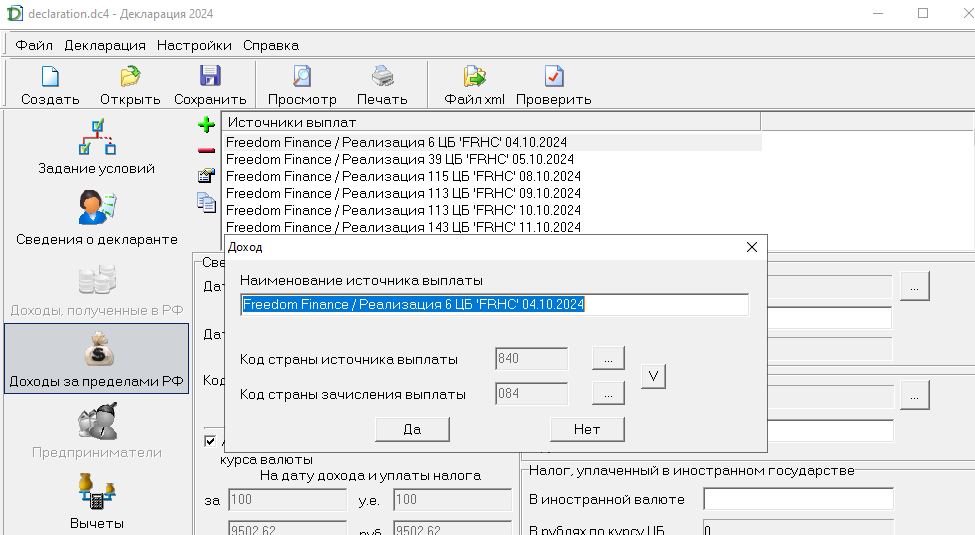
Task: Click the у.е. 100 field
Action: click(x=452, y=500)
